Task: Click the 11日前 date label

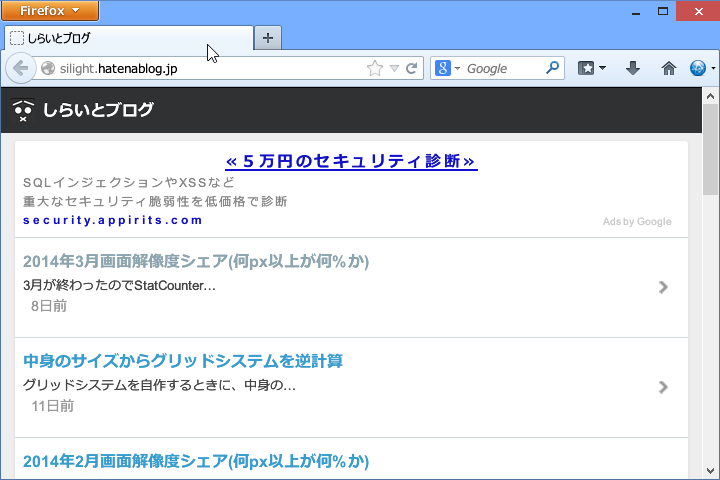Action: (52, 406)
